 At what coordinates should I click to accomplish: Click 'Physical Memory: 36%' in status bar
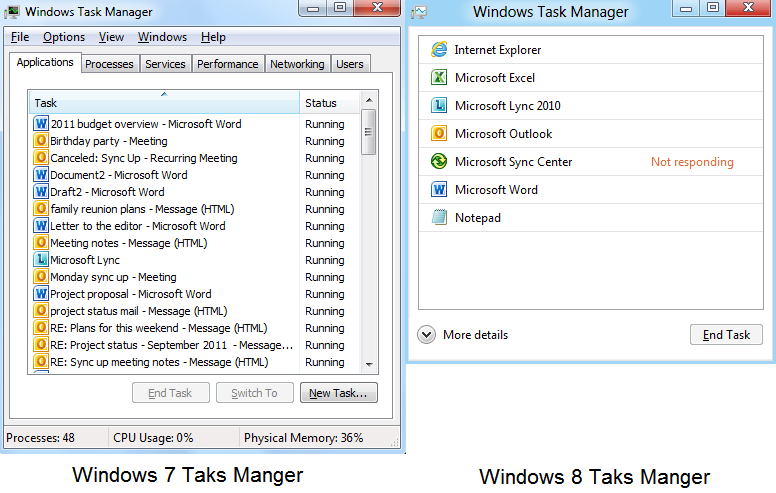[303, 438]
